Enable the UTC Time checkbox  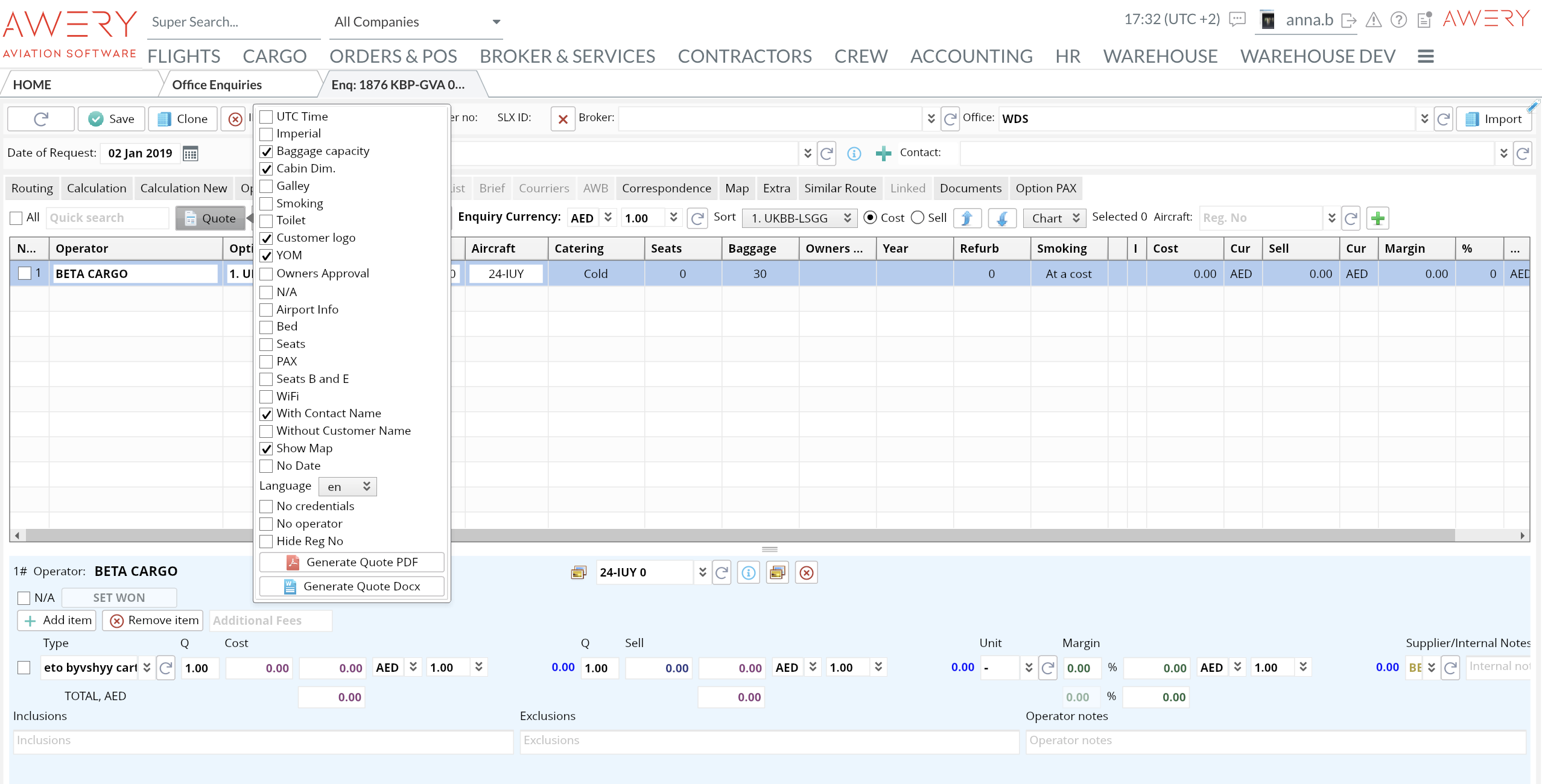(x=266, y=117)
